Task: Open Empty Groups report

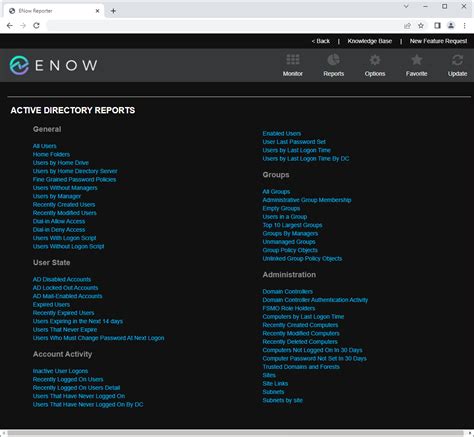Action: (281, 208)
